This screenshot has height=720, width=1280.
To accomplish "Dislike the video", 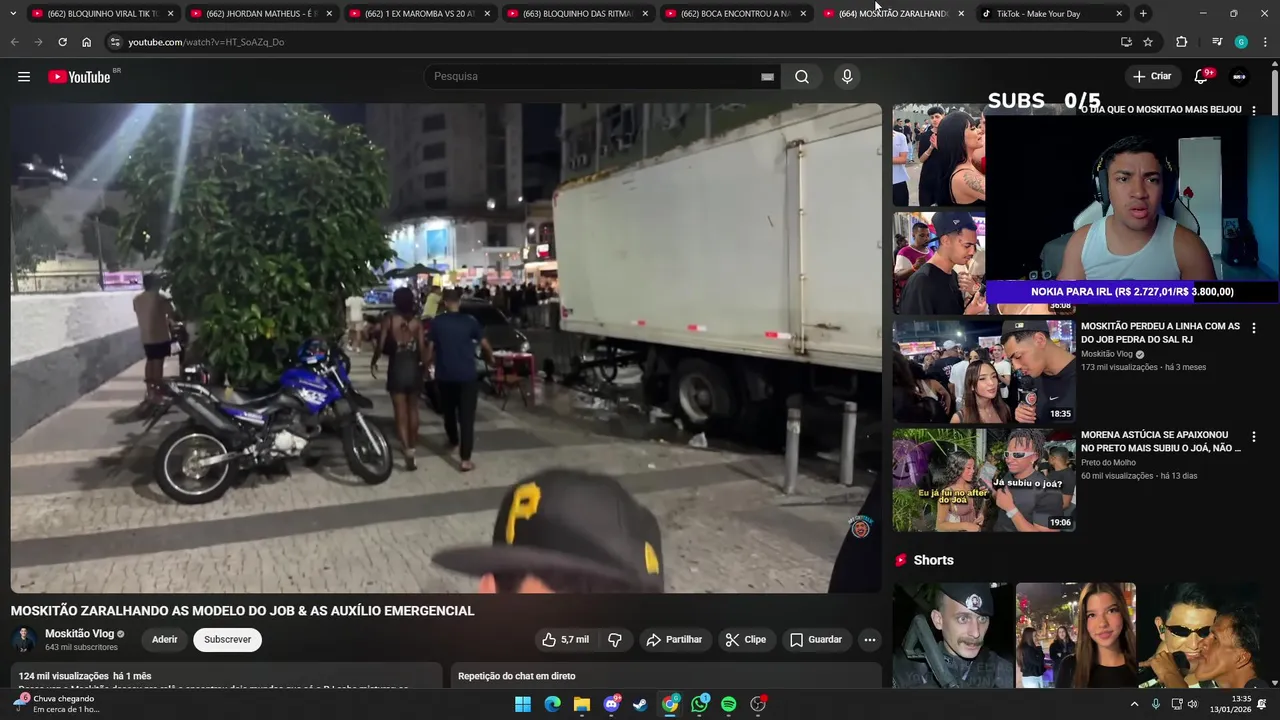I will 615,640.
